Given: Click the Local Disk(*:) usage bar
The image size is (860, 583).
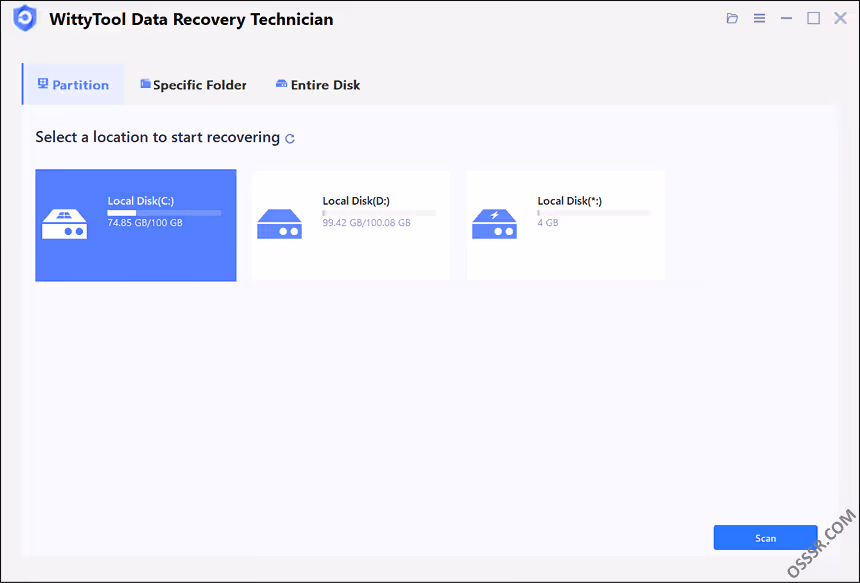Looking at the screenshot, I should point(594,213).
